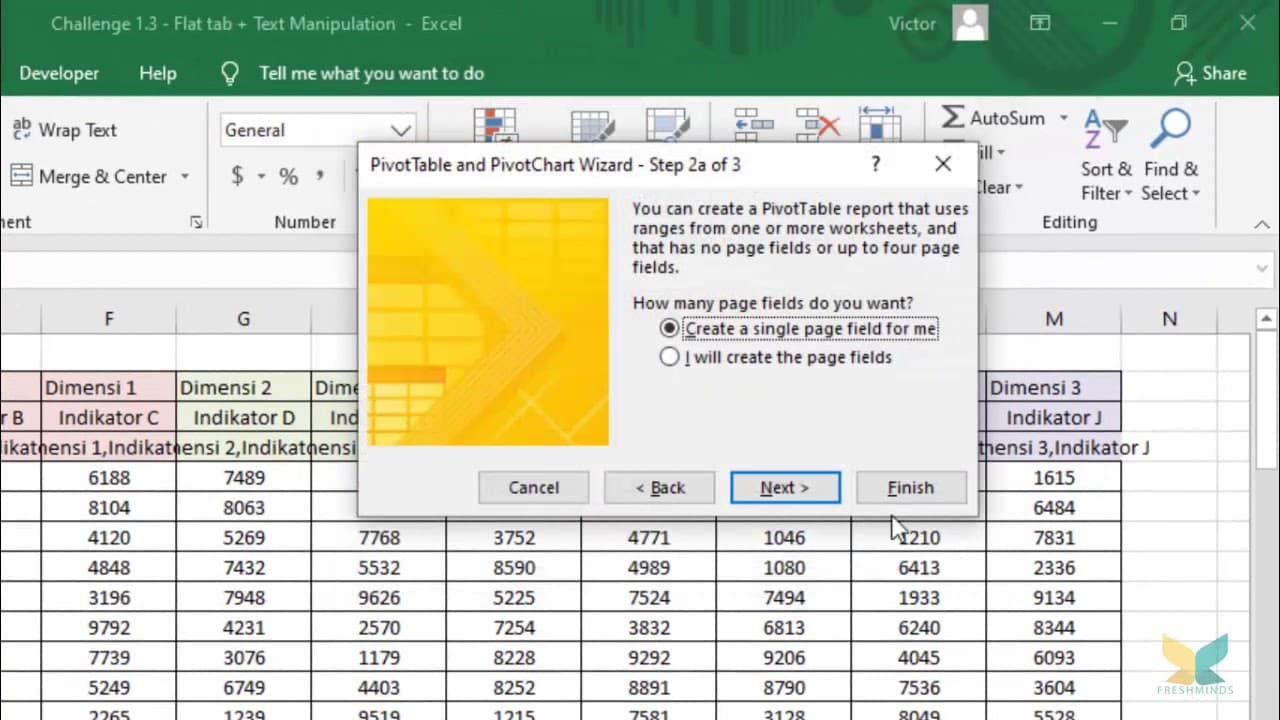Click cell with value 6188
The height and width of the screenshot is (720, 1280).
109,478
